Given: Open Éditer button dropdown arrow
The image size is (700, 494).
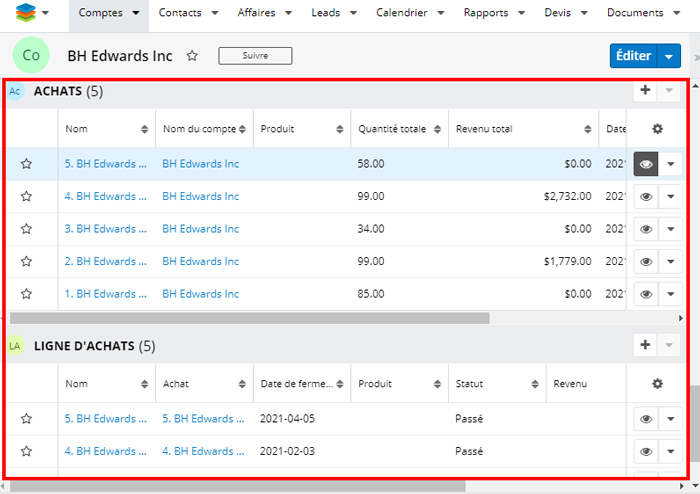Looking at the screenshot, I should click(x=669, y=56).
